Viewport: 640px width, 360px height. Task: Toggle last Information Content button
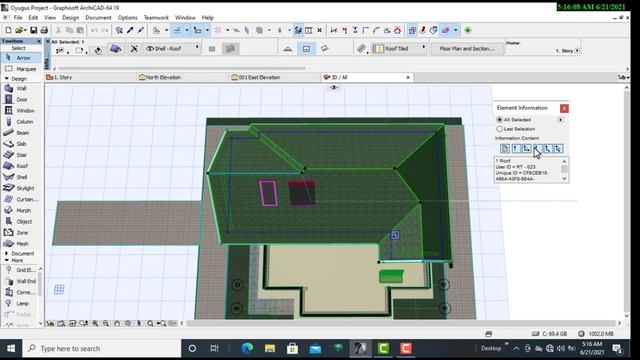pyautogui.click(x=558, y=149)
